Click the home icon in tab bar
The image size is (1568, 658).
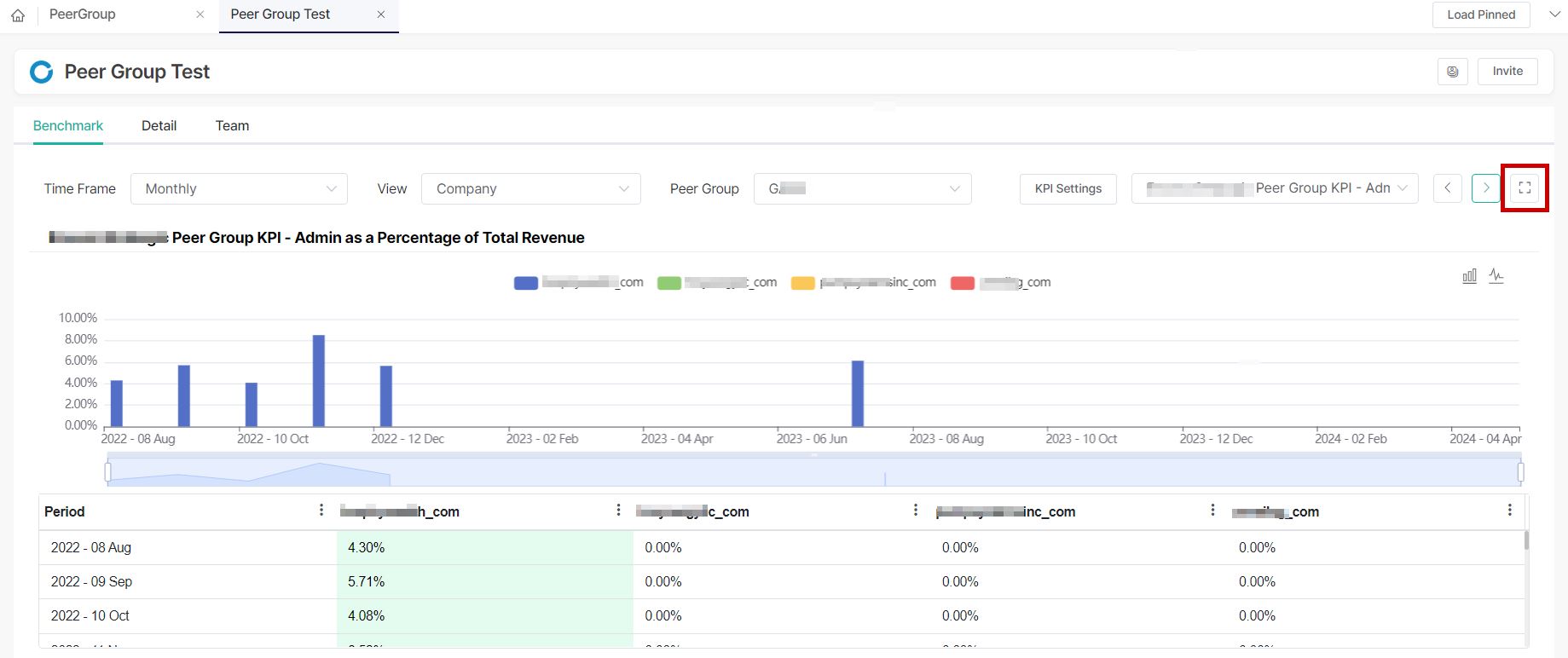[x=18, y=15]
